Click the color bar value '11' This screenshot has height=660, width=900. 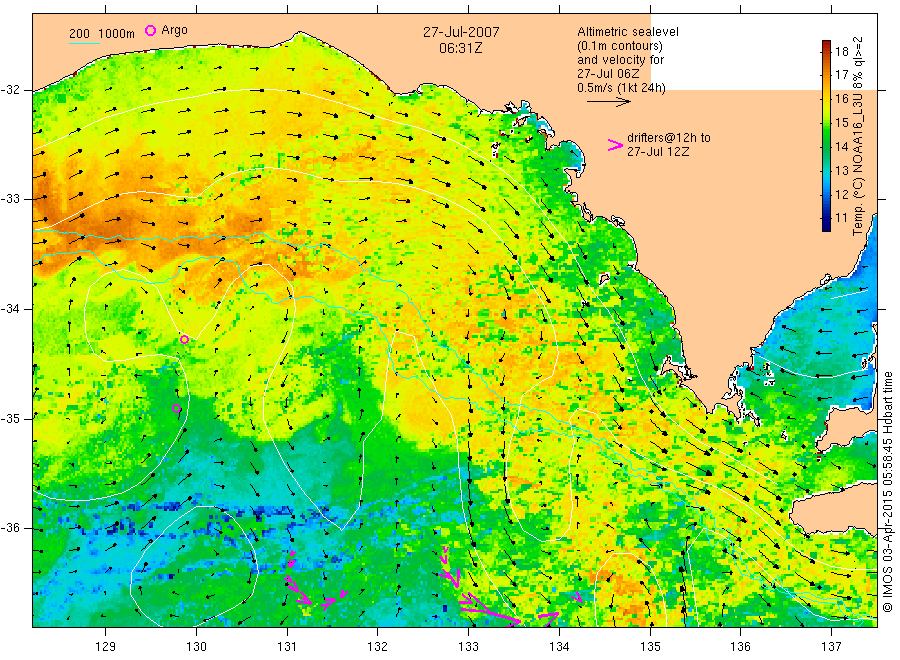pyautogui.click(x=841, y=218)
